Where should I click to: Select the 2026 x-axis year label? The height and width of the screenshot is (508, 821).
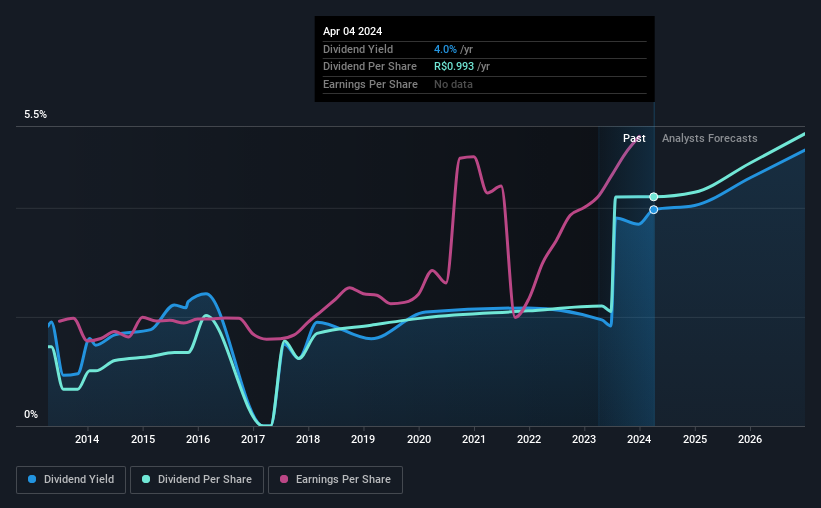[x=750, y=439]
